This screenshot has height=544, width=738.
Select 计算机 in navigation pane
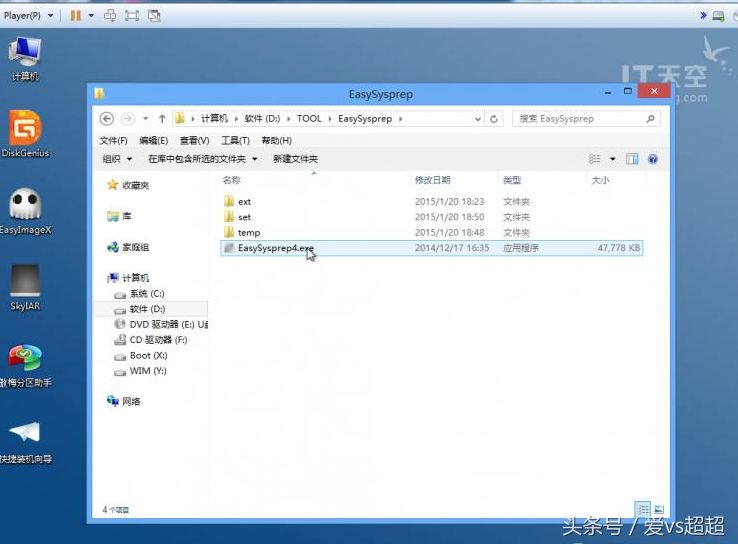pyautogui.click(x=128, y=278)
